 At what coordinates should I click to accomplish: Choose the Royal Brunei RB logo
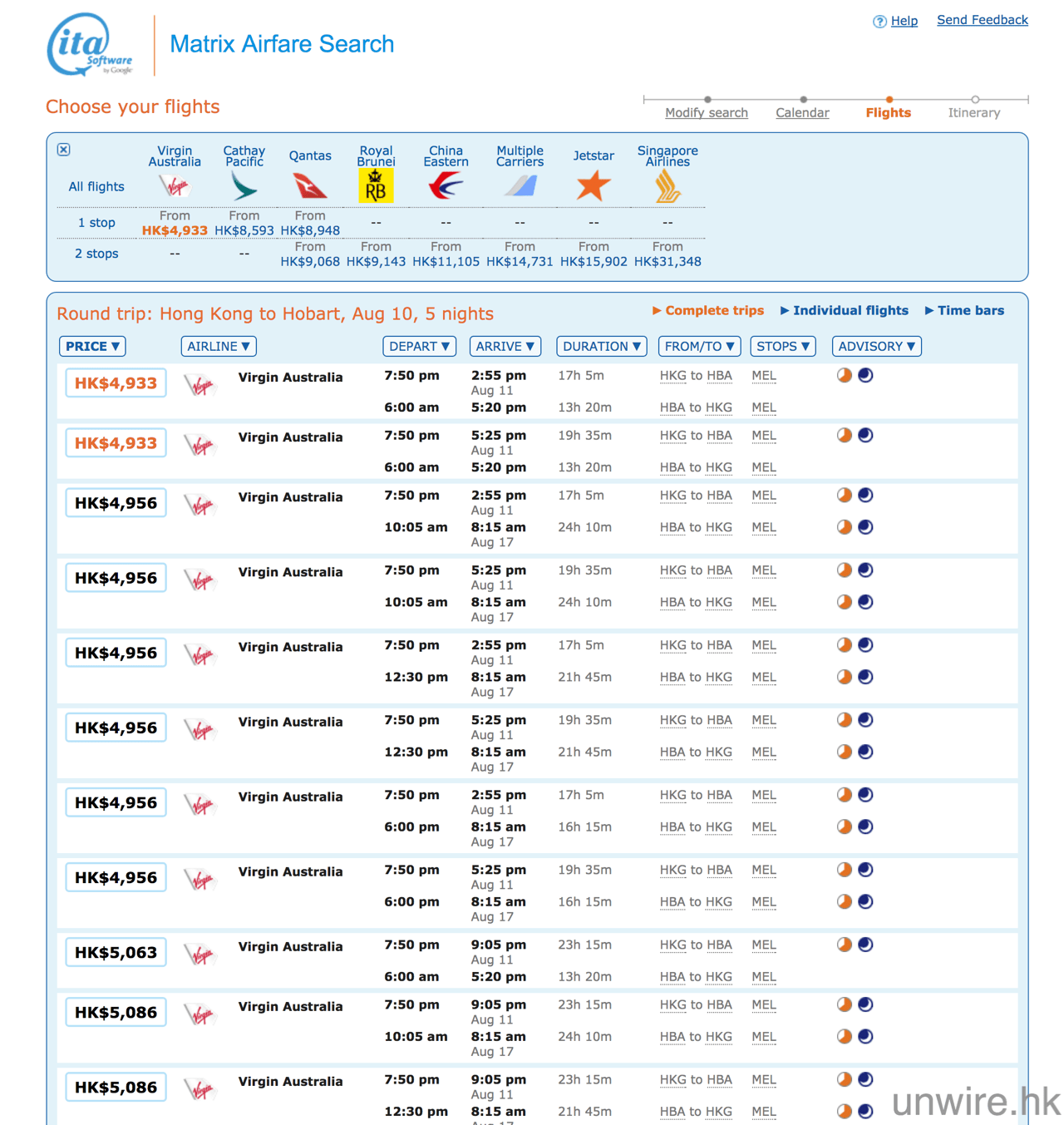(376, 186)
